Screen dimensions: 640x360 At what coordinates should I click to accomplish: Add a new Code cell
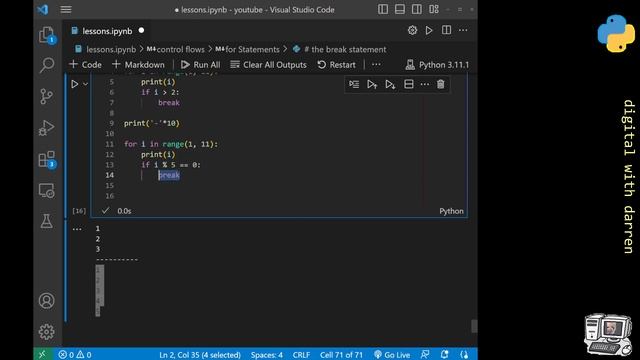(x=85, y=64)
